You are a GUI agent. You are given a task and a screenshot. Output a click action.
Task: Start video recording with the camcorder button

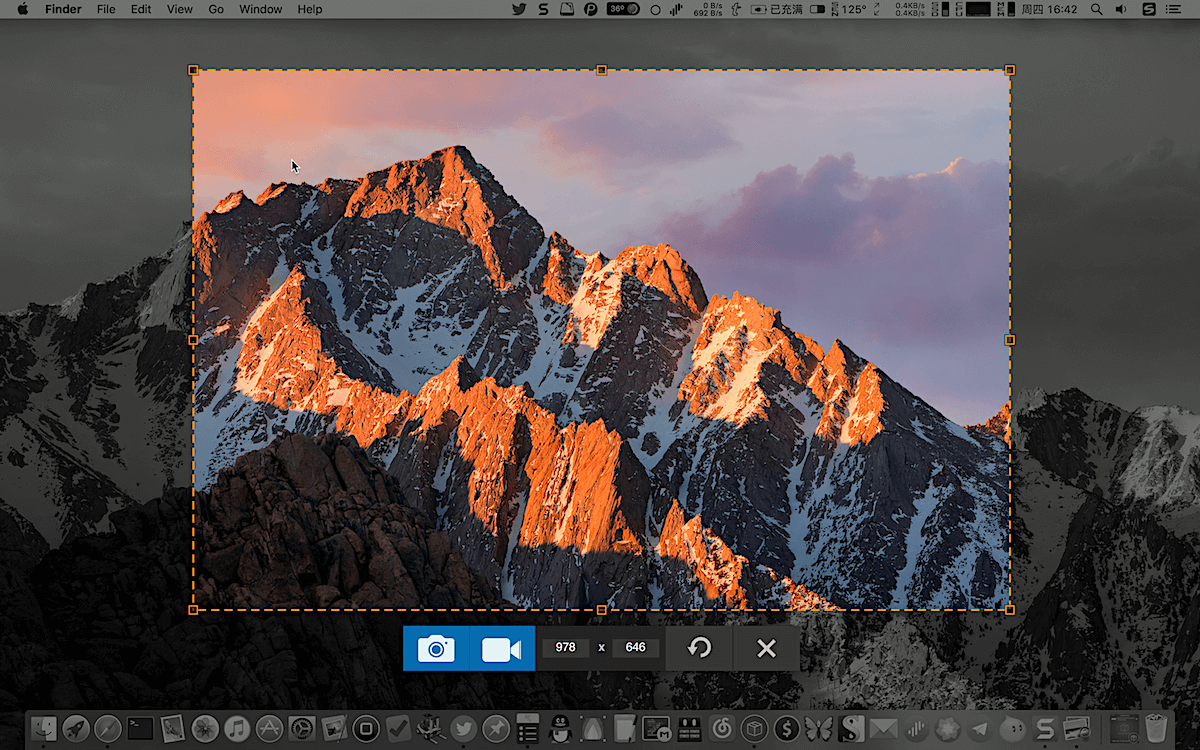(502, 649)
